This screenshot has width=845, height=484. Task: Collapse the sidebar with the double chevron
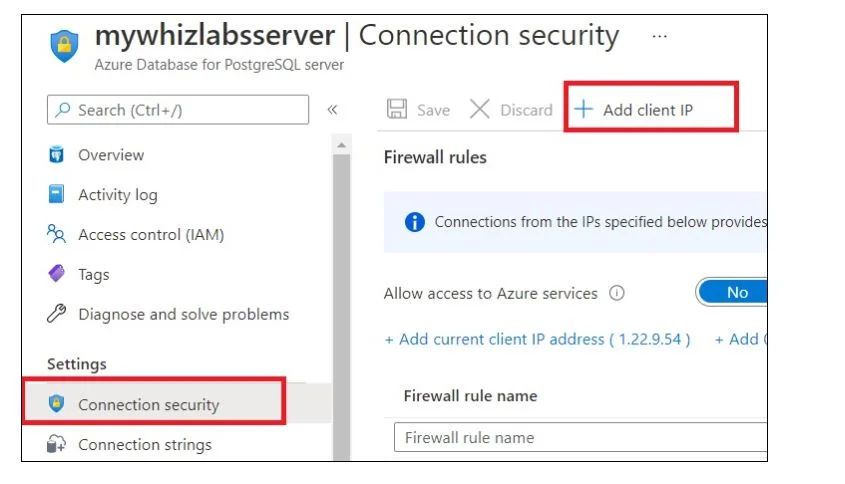(x=332, y=110)
